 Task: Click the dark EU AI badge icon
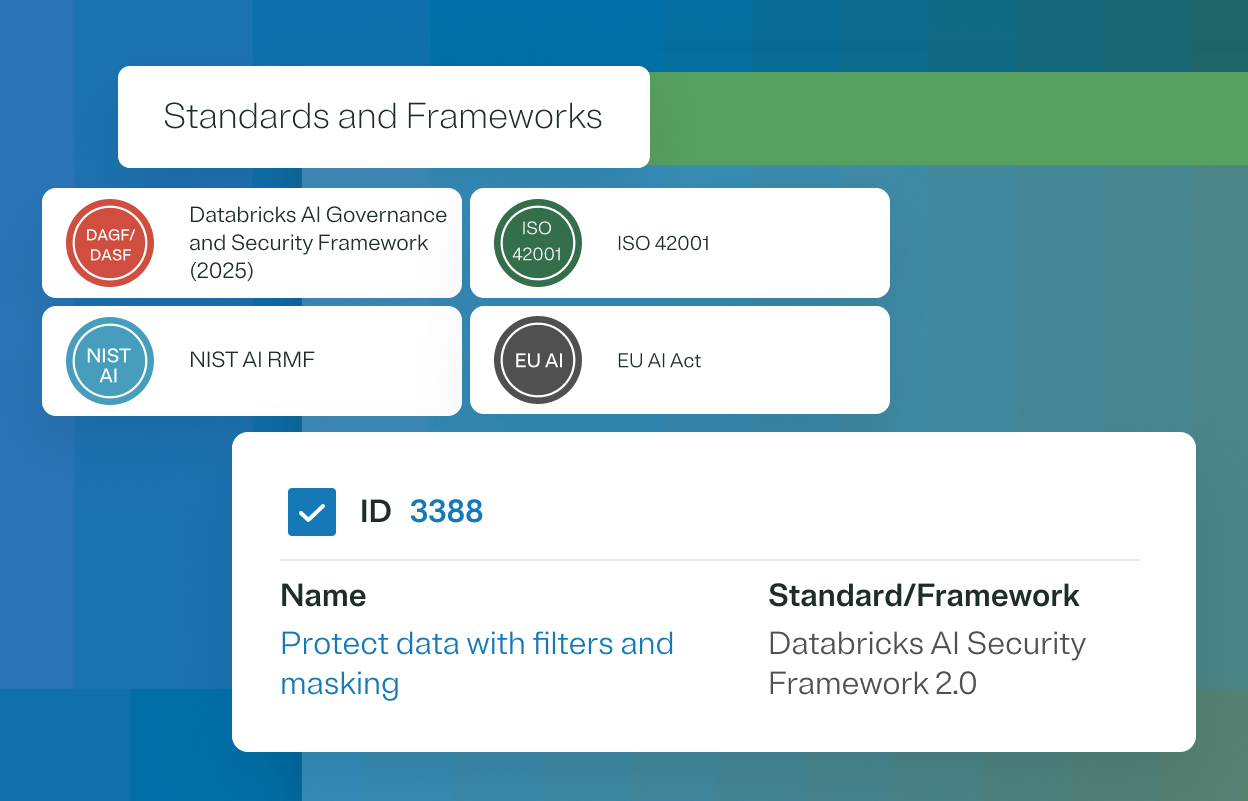[x=537, y=360]
